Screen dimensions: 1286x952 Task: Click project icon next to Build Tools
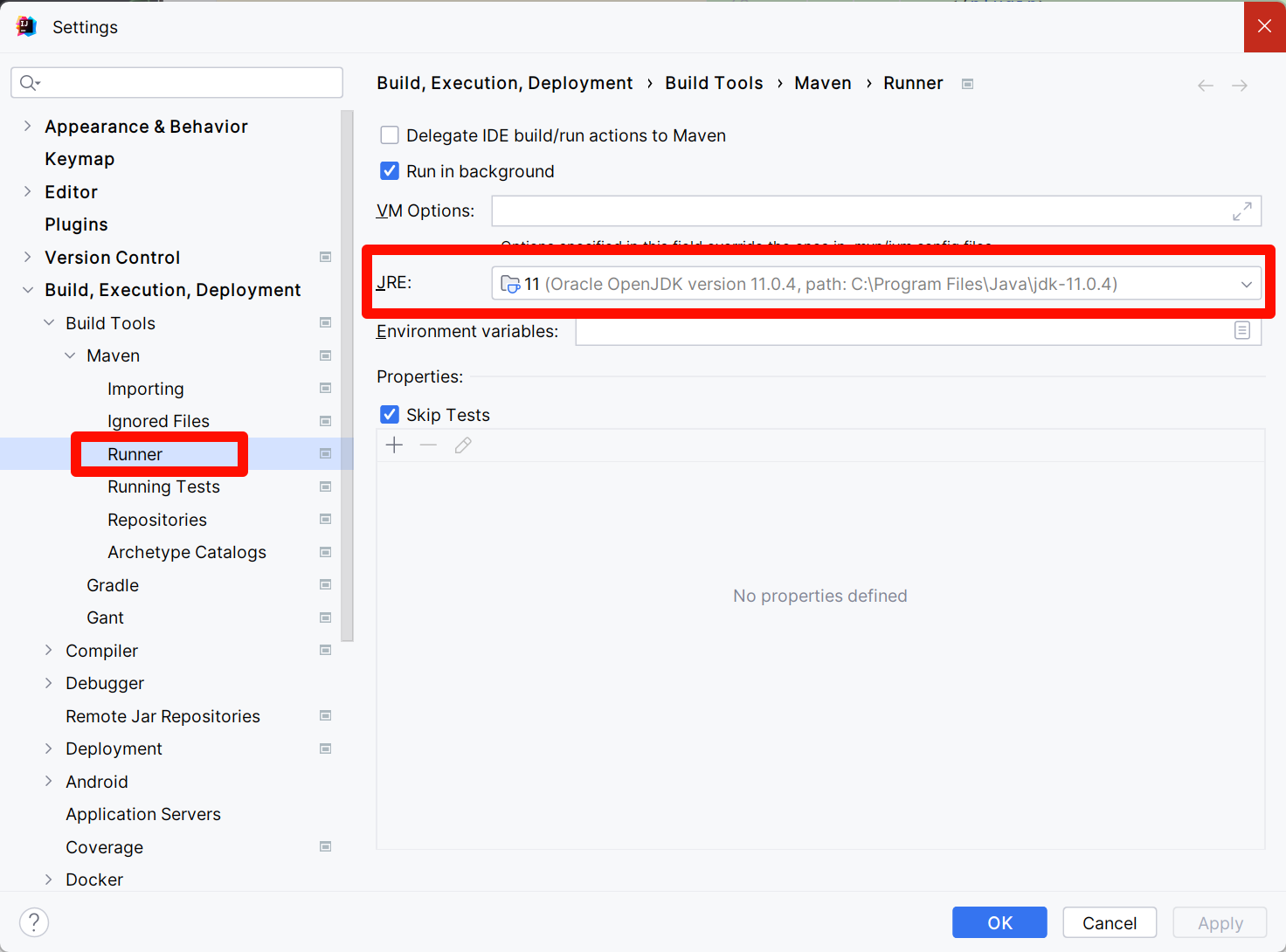point(326,322)
